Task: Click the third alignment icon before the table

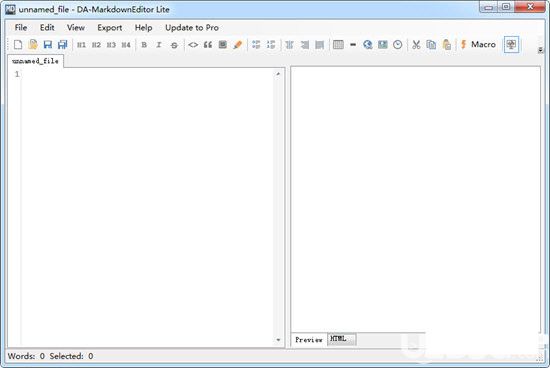Action: pos(320,45)
